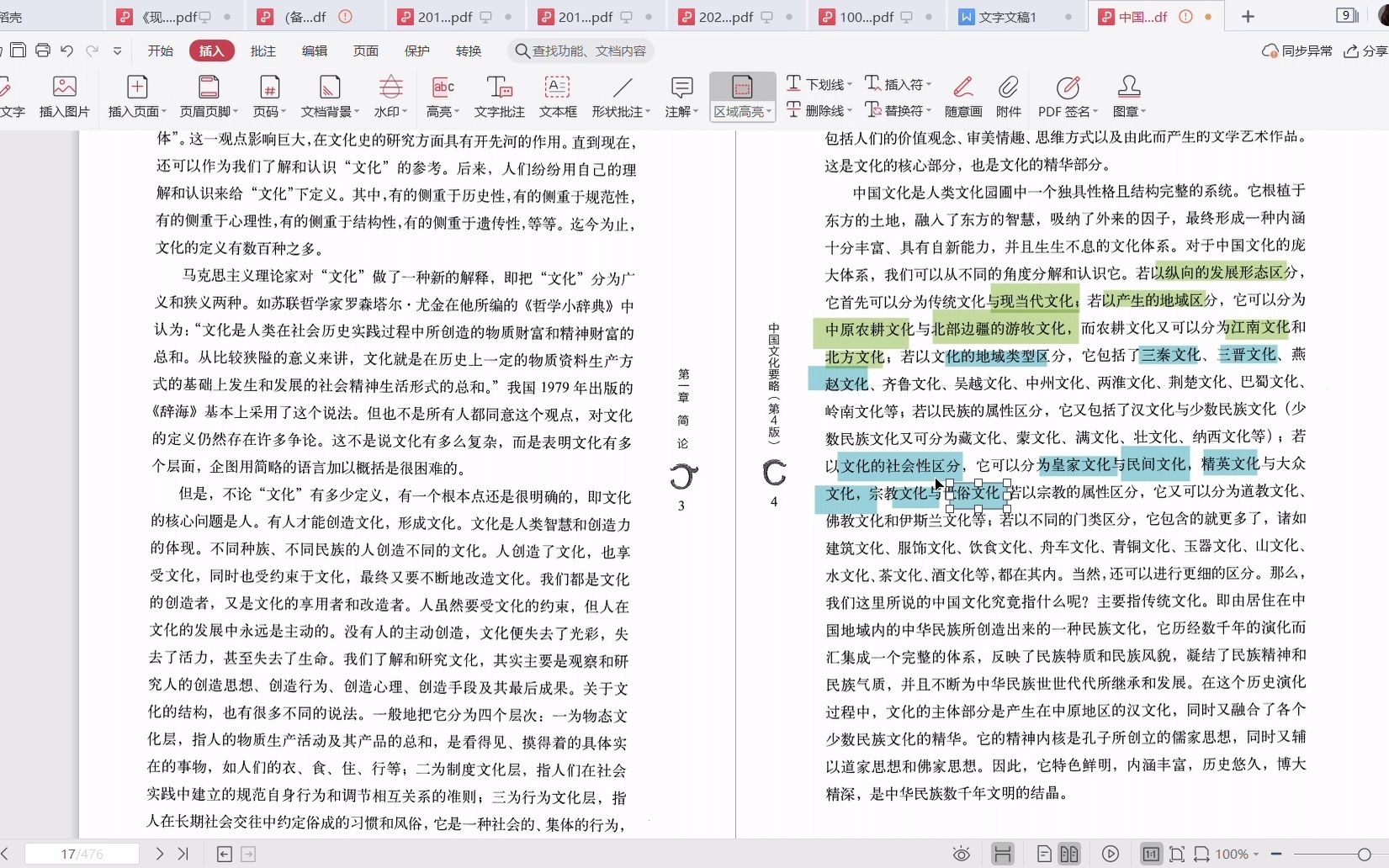Toggle eye-protection mode icon in status bar

[x=962, y=854]
